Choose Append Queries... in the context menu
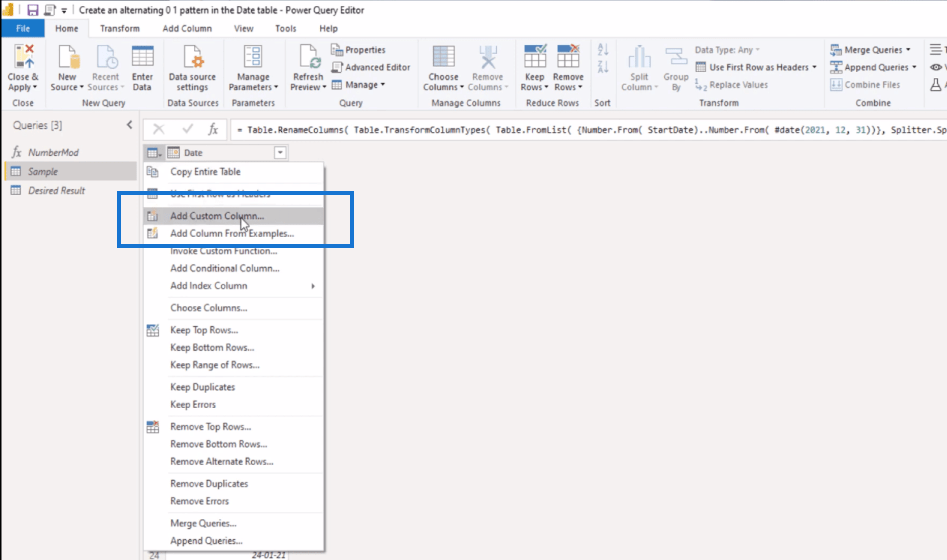947x560 pixels. [234, 541]
